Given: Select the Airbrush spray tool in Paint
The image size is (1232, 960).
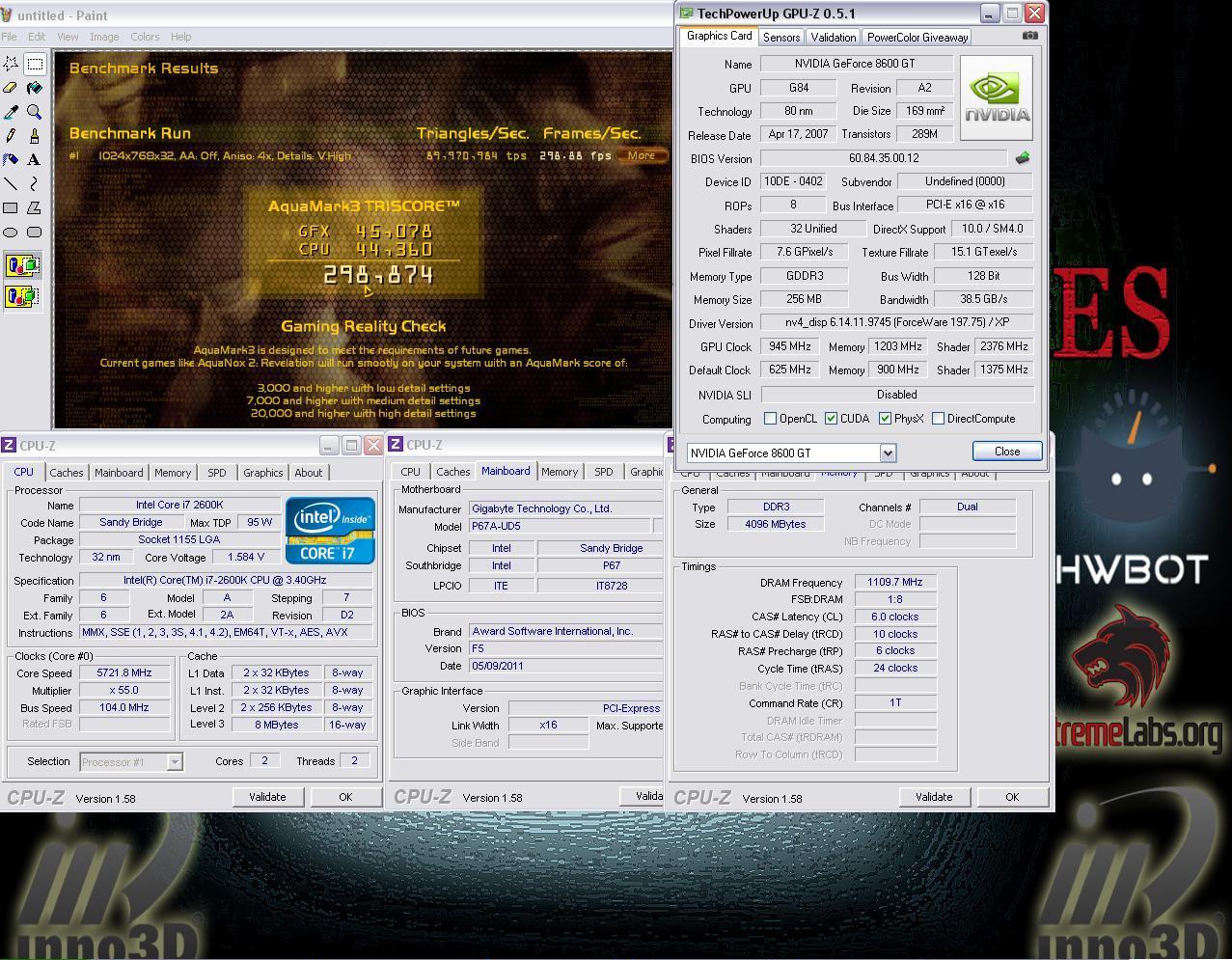Looking at the screenshot, I should tap(11, 160).
